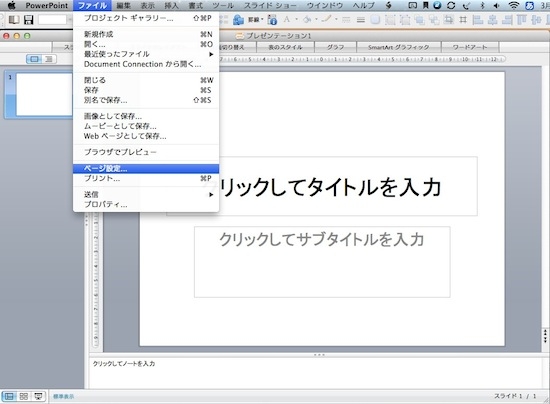The image size is (550, 404).
Task: Expand the 送信 submenu
Action: 146,194
